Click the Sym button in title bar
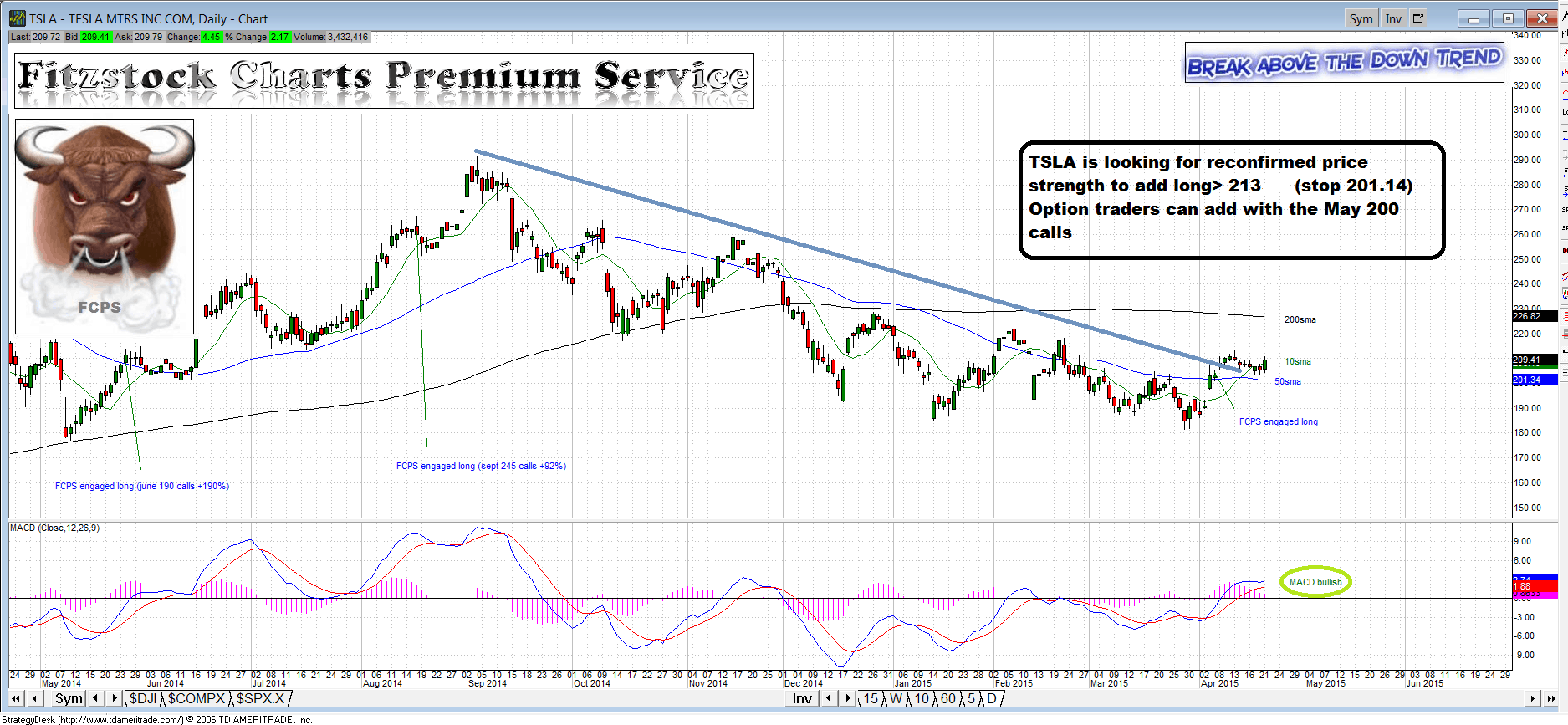 point(1361,18)
